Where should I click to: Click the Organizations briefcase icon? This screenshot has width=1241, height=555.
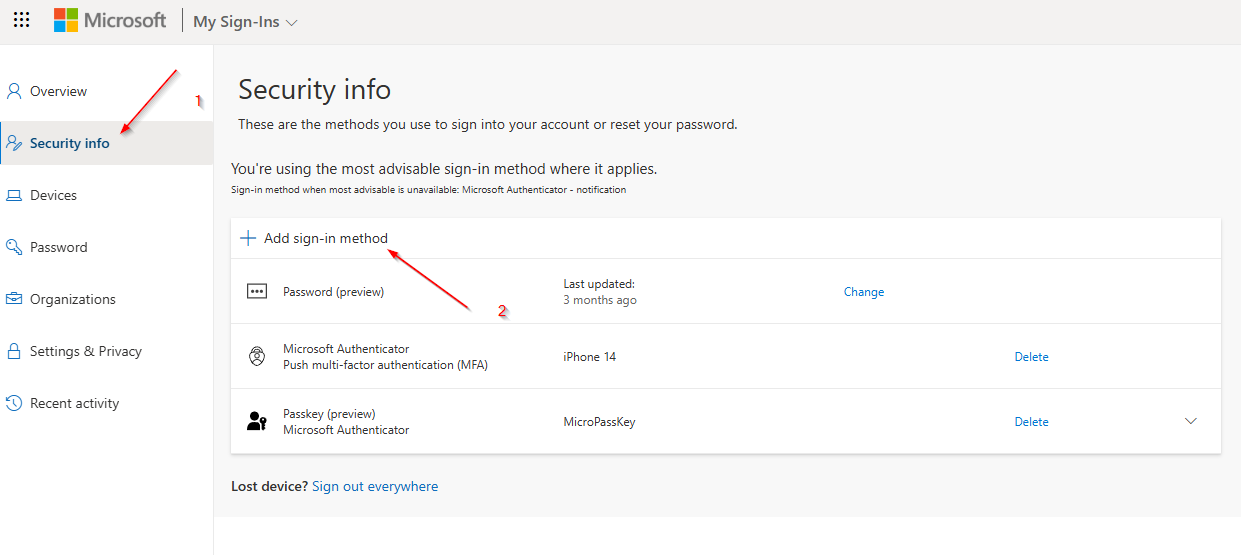pyautogui.click(x=14, y=299)
